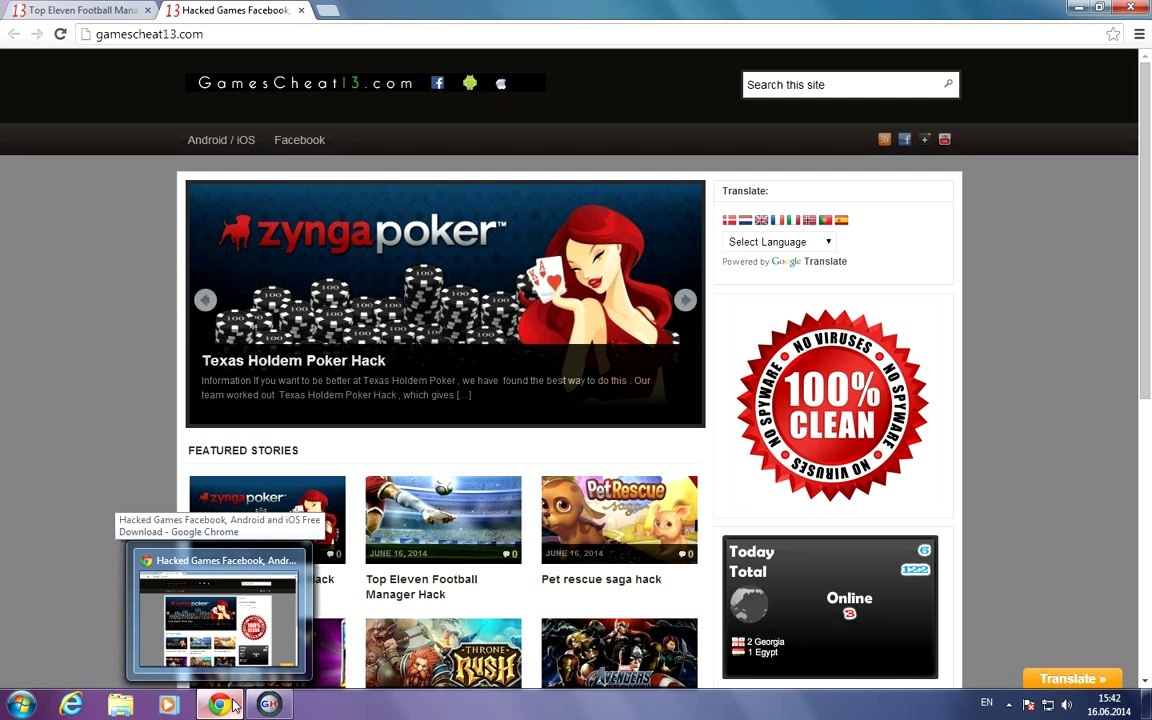1152x720 pixels.
Task: Click the 100% Clean badge image
Action: click(832, 405)
